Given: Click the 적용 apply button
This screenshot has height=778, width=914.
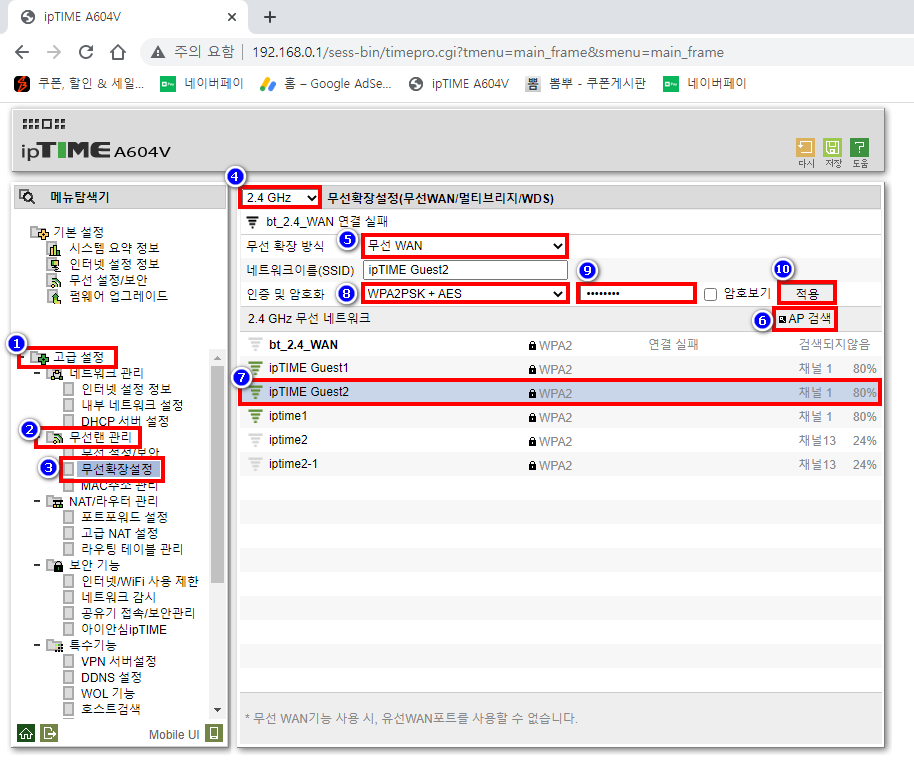Looking at the screenshot, I should (807, 294).
